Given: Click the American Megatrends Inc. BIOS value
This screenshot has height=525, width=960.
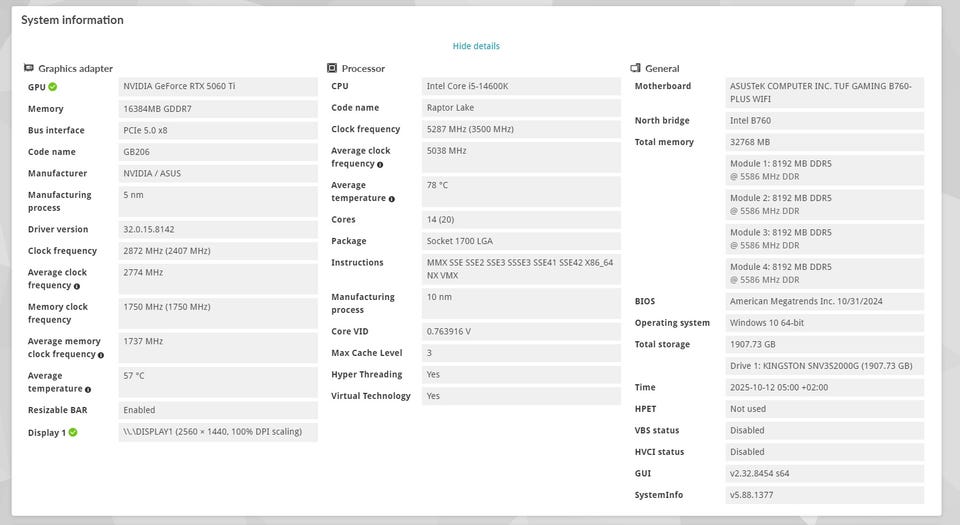Looking at the screenshot, I should (x=825, y=302).
